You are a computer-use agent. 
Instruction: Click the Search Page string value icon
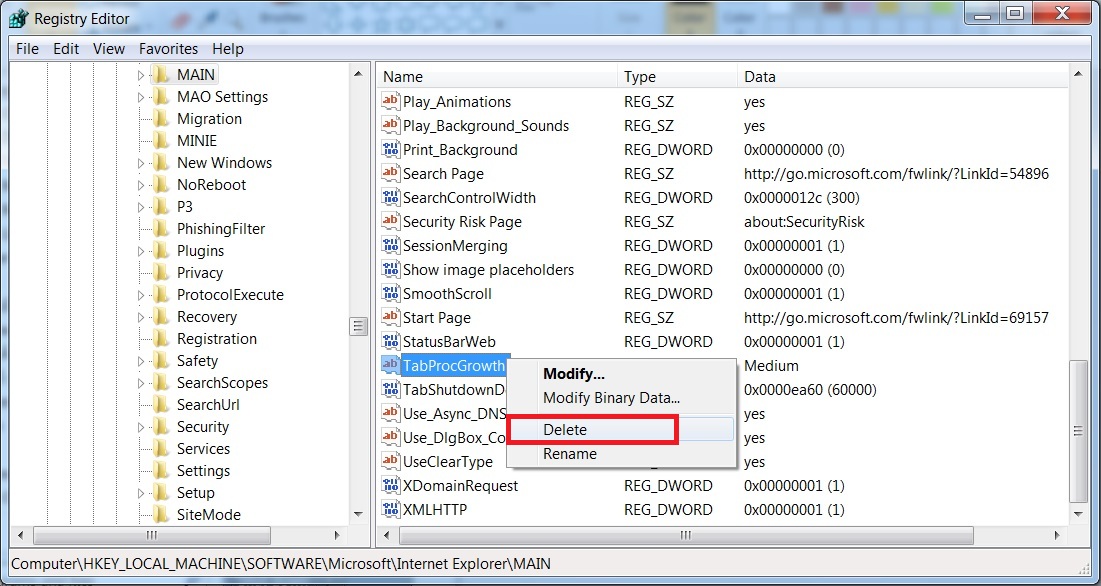click(x=391, y=174)
